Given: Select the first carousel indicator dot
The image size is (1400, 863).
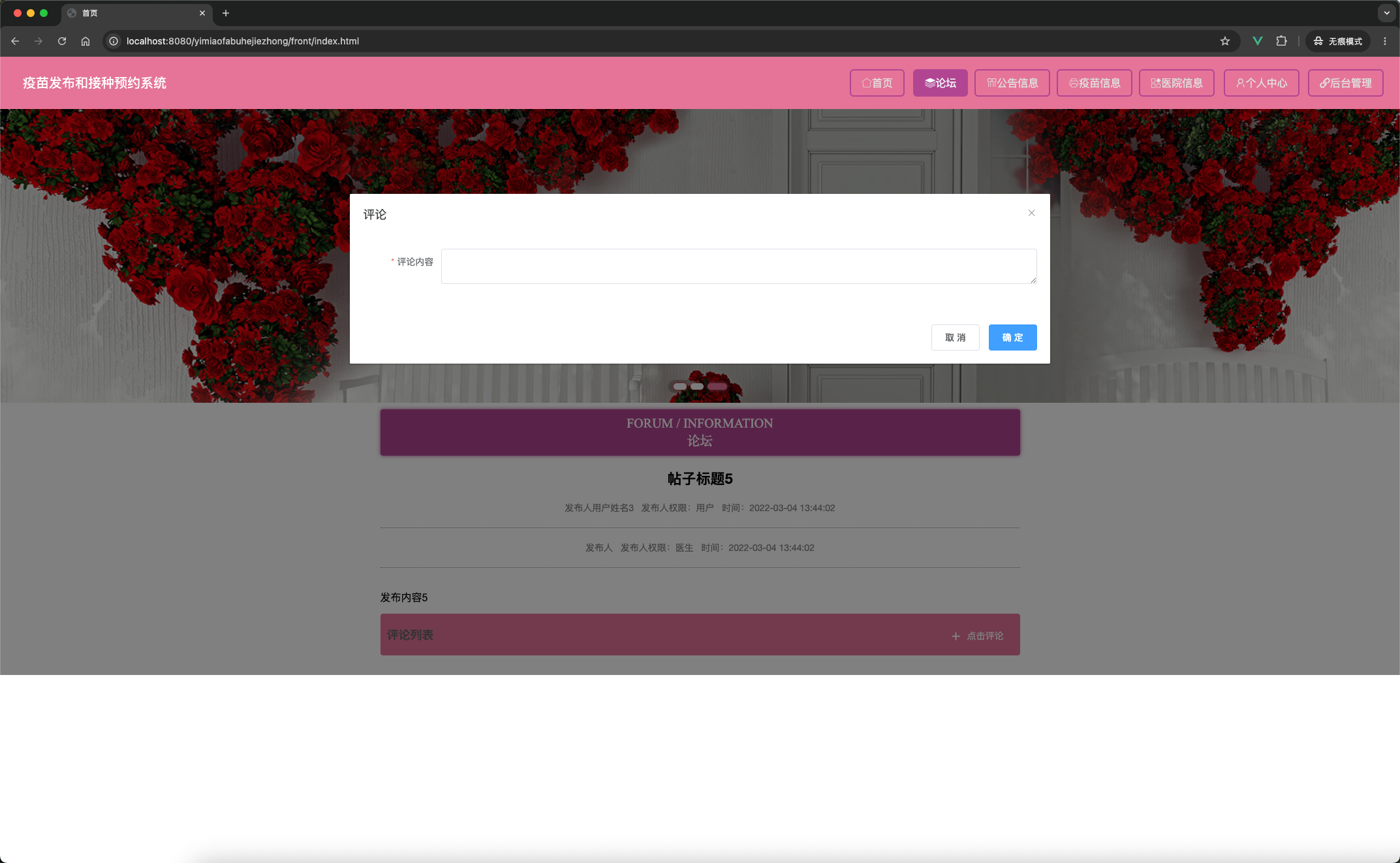Looking at the screenshot, I should 680,386.
